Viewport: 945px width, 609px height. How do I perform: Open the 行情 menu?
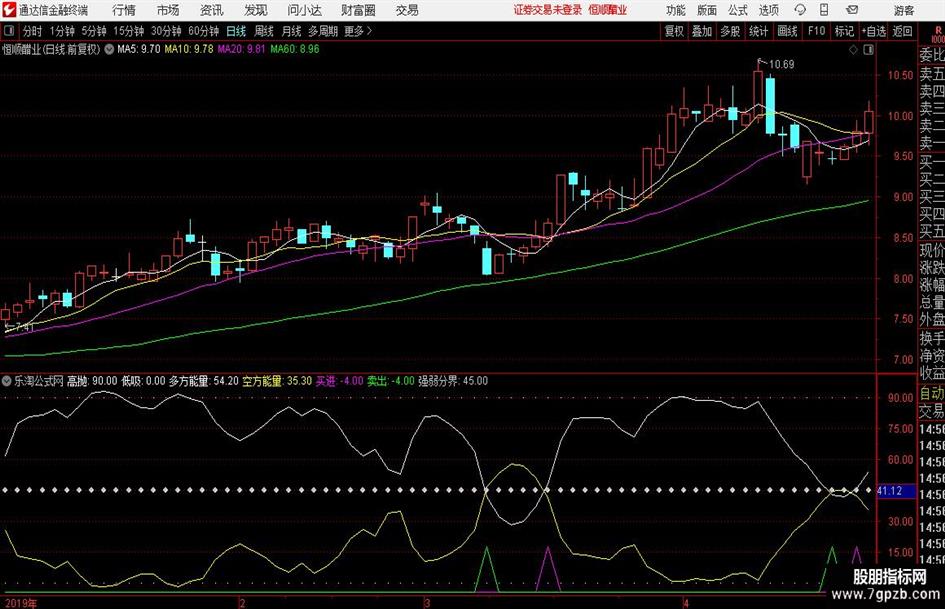click(124, 10)
